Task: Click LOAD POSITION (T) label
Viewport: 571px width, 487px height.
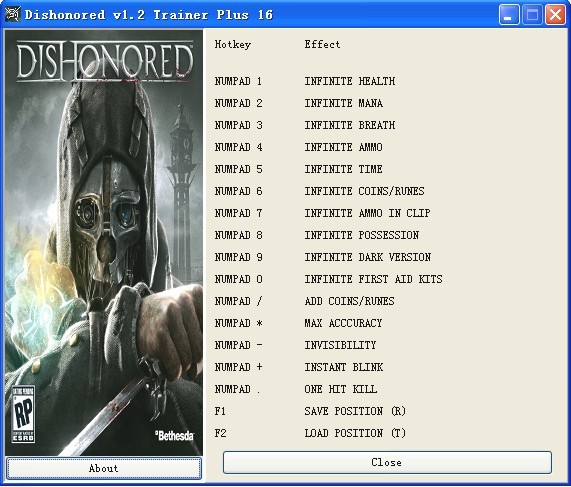Action: pyautogui.click(x=355, y=433)
